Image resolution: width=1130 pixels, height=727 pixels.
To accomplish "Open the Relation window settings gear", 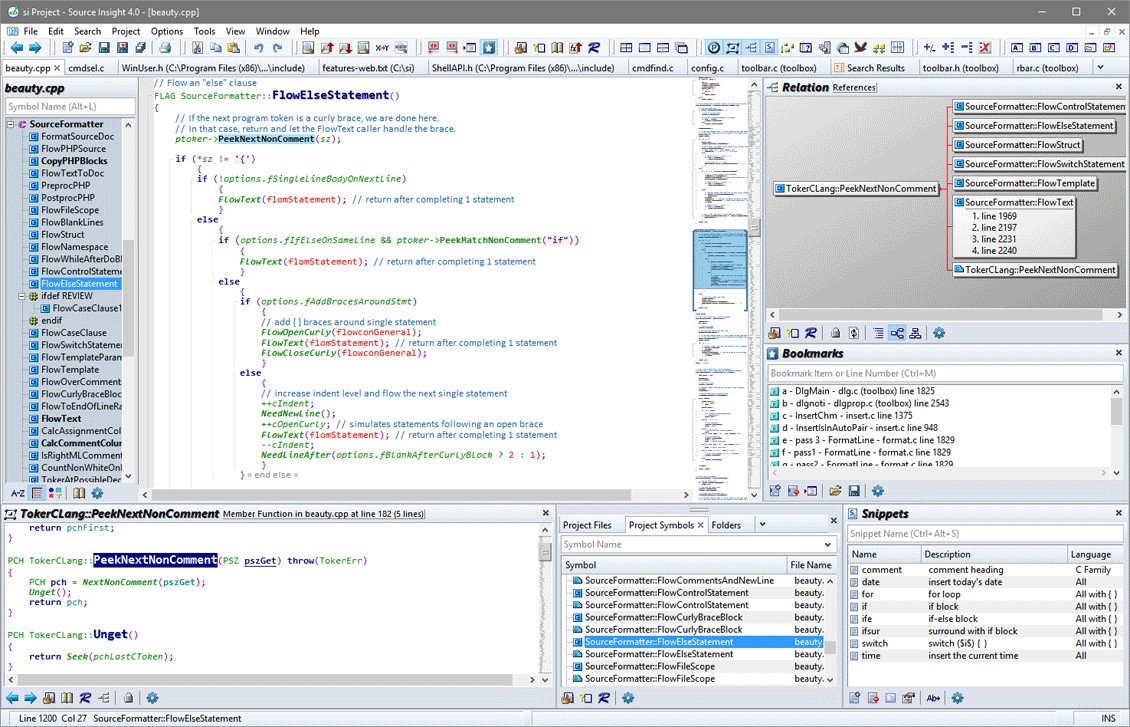I will [939, 333].
